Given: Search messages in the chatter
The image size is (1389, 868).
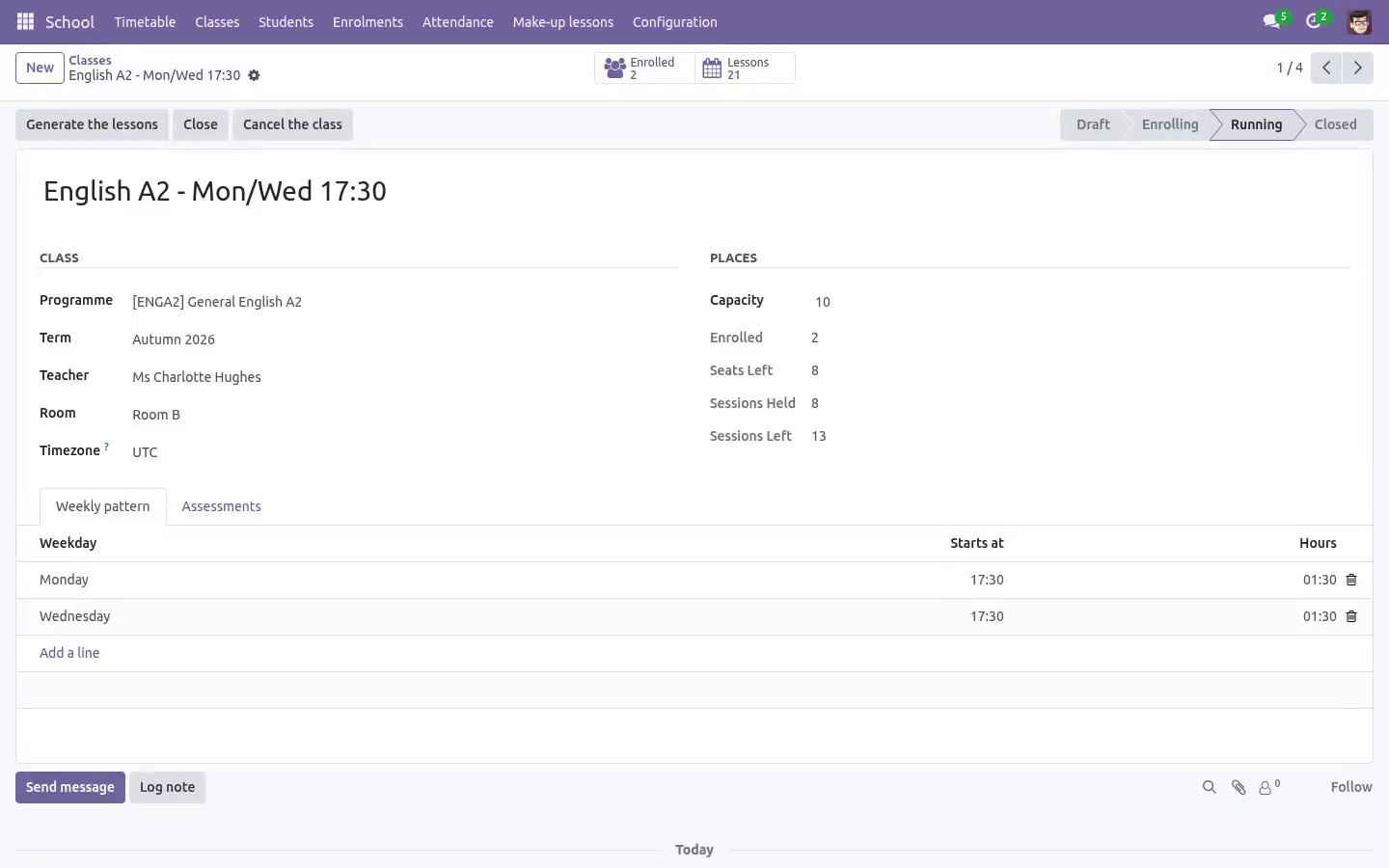Looking at the screenshot, I should [1209, 787].
